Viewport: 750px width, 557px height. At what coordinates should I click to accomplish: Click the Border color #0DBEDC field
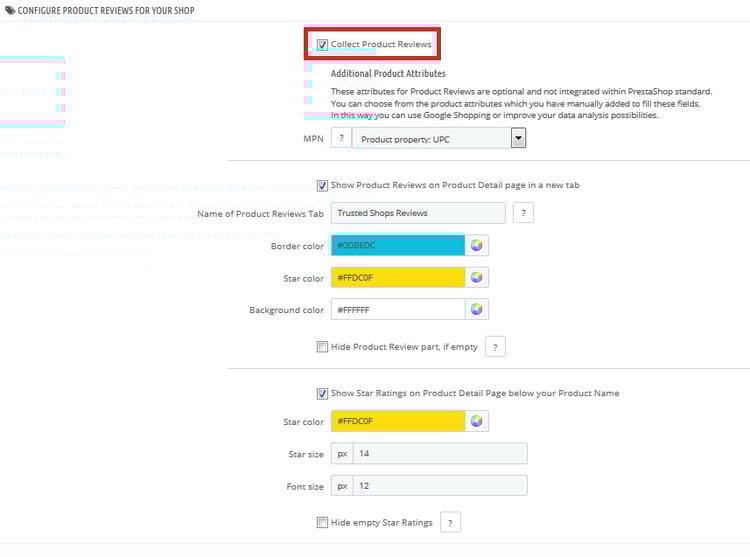[398, 245]
